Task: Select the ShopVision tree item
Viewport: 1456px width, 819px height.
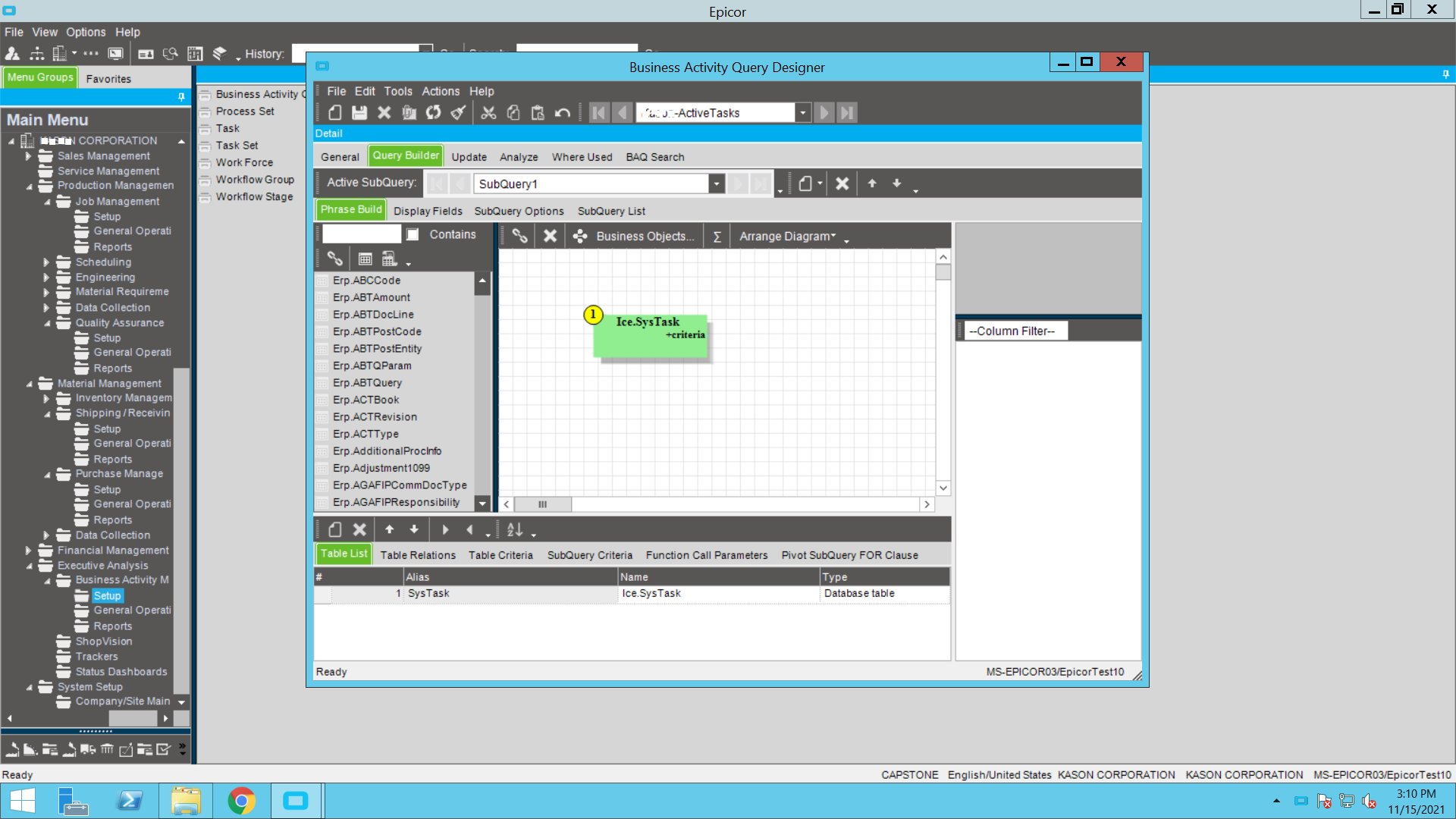Action: 103,642
